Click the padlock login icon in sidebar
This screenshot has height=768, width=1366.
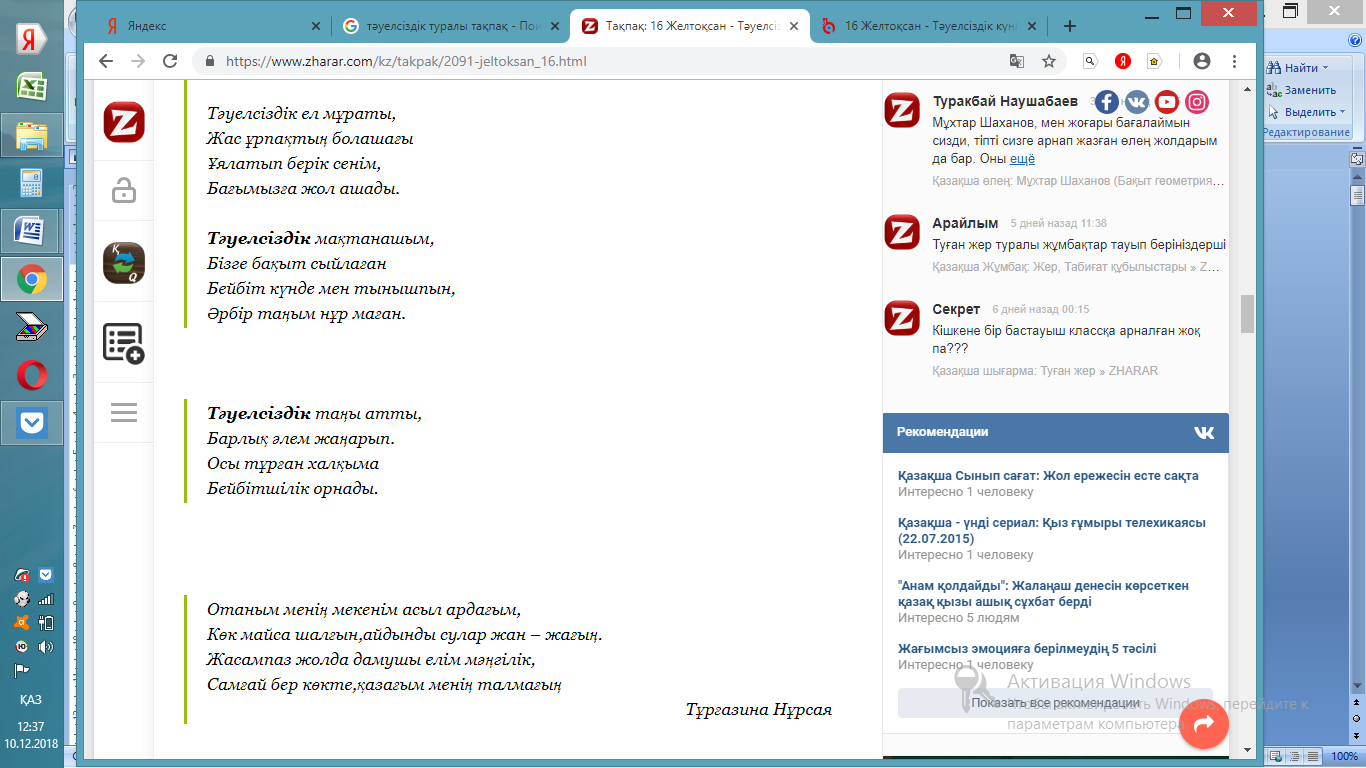124,190
